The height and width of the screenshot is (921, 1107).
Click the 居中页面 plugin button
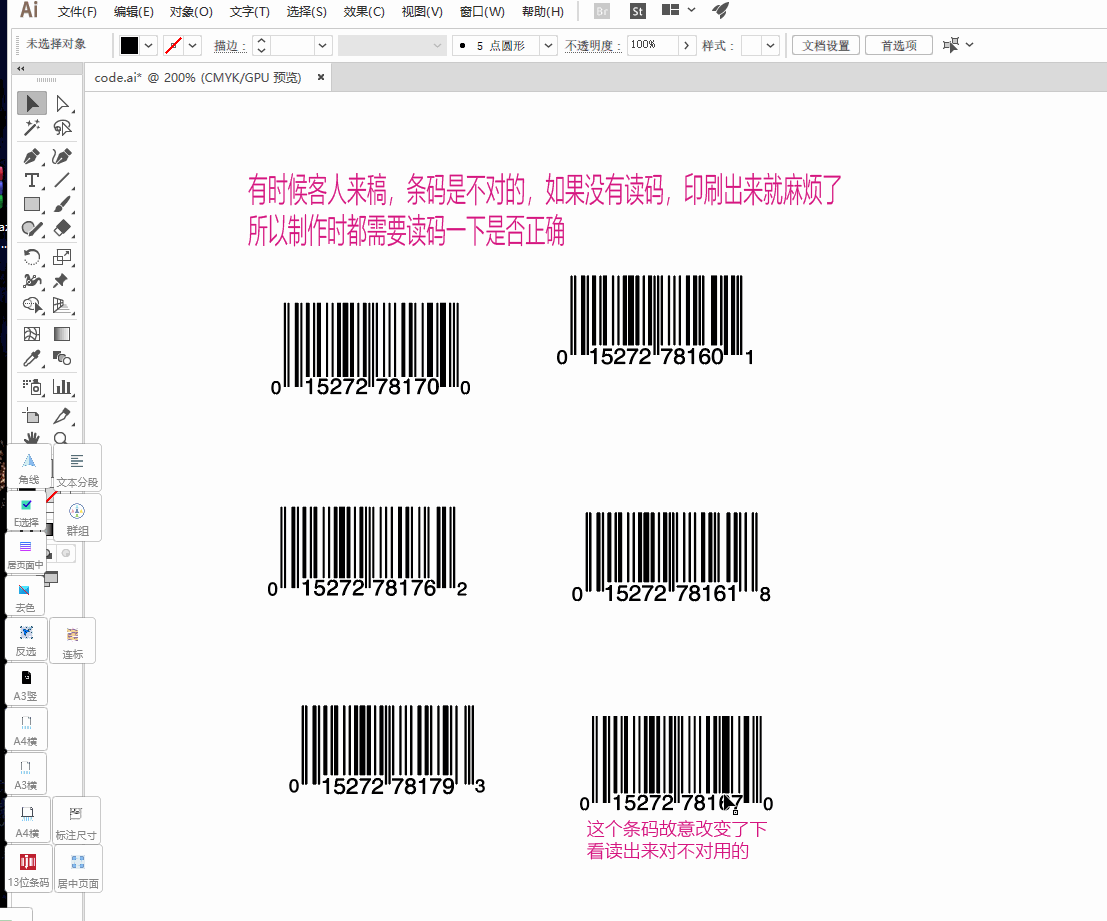click(78, 869)
